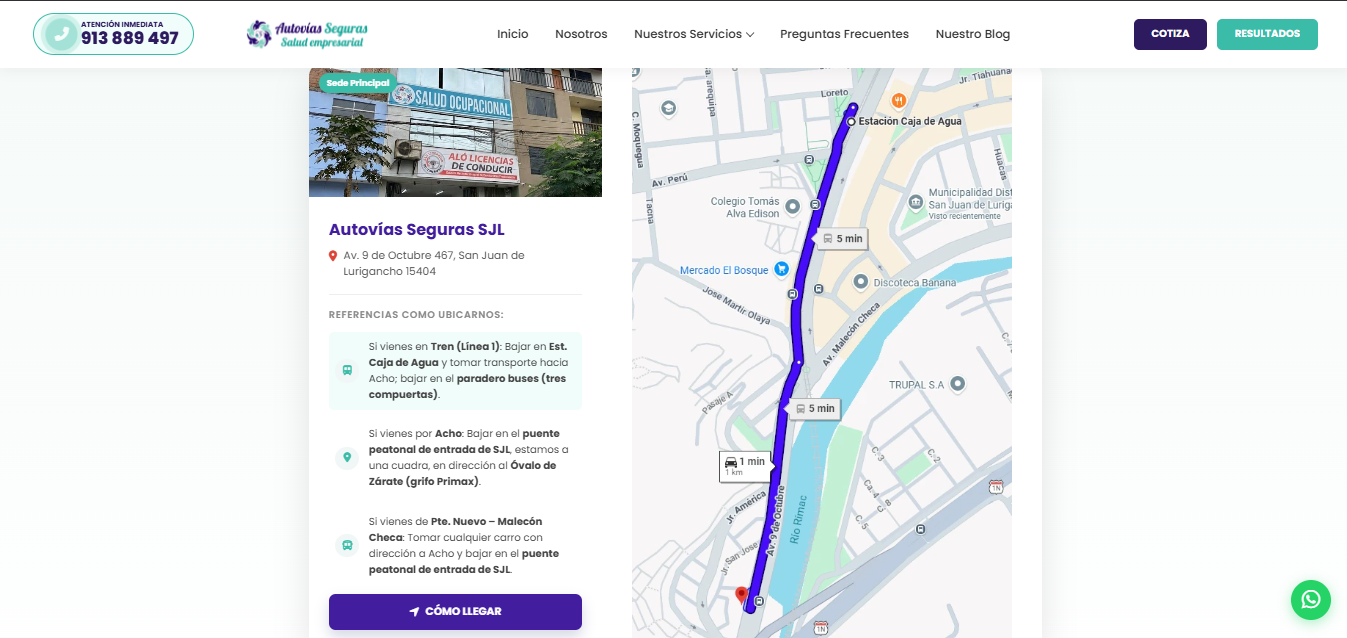
Task: Click the red address pin icon
Action: click(333, 256)
